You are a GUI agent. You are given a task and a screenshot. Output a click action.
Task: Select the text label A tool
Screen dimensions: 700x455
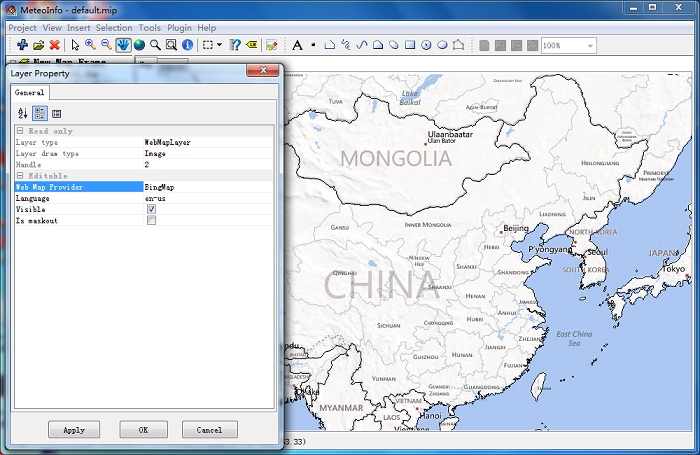click(297, 45)
